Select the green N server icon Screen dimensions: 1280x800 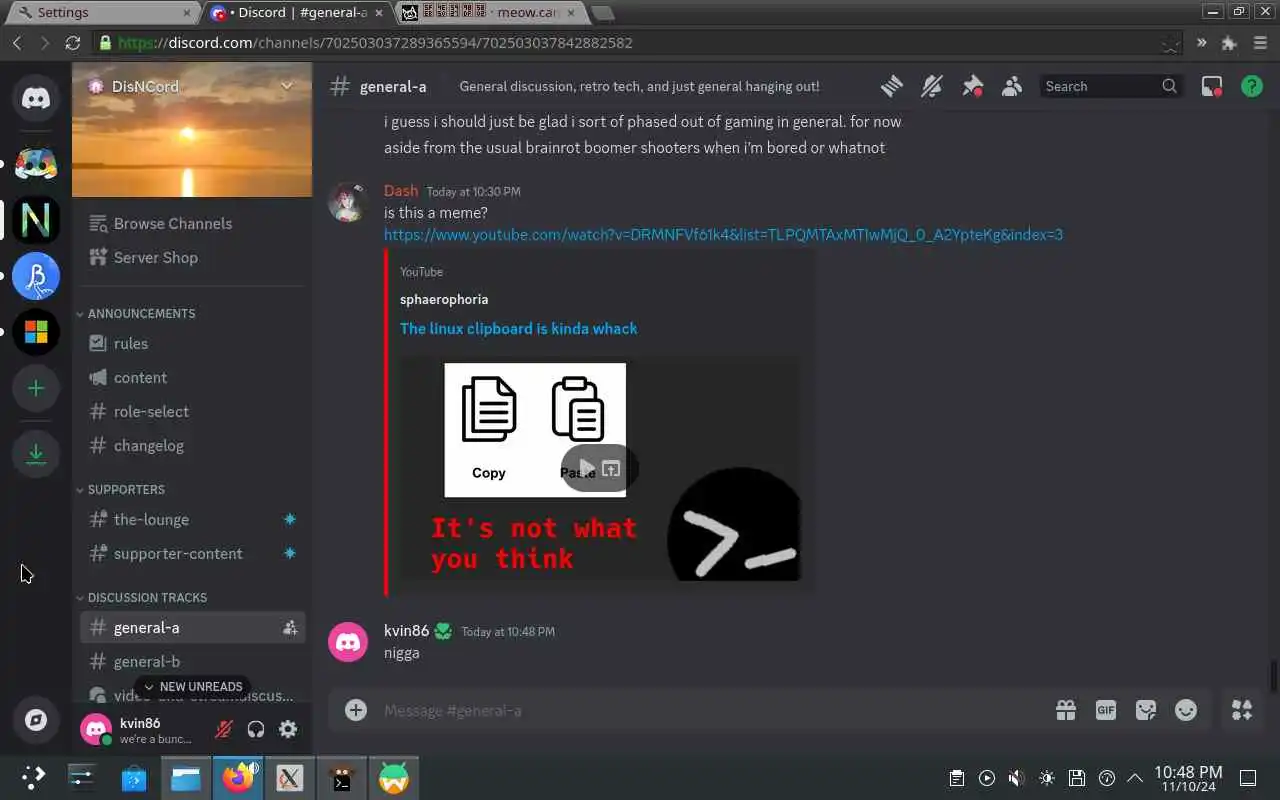pos(36,220)
